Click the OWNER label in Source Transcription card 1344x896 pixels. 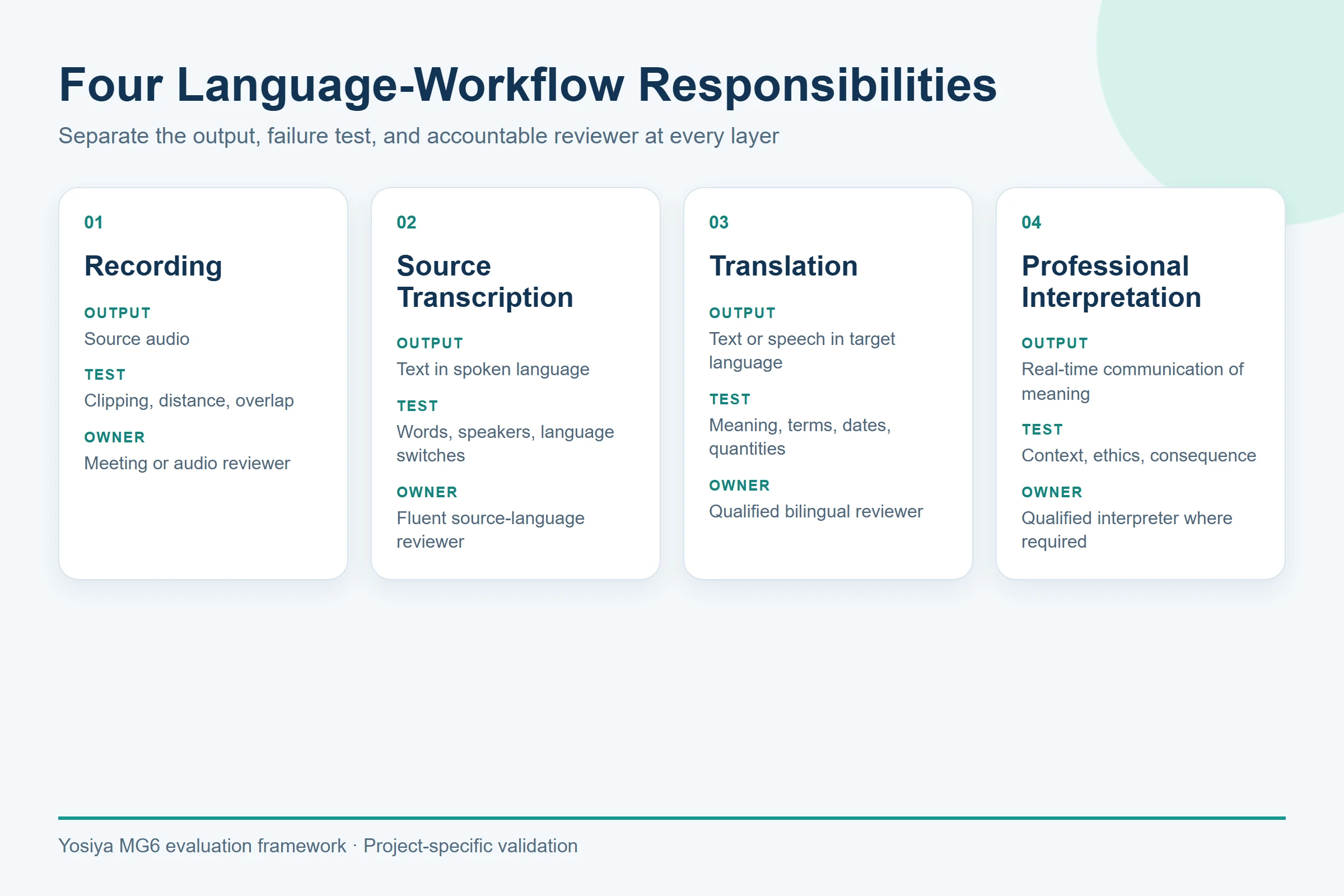(427, 492)
